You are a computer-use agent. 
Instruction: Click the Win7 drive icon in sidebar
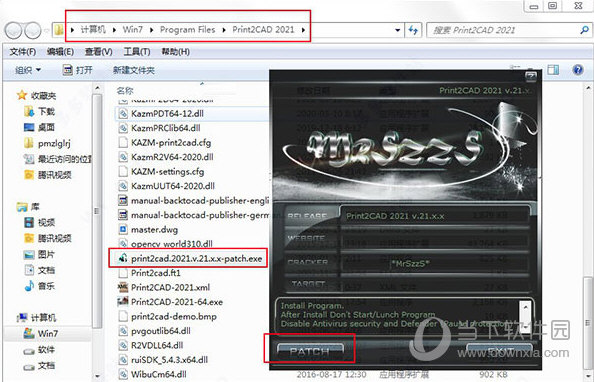point(29,333)
